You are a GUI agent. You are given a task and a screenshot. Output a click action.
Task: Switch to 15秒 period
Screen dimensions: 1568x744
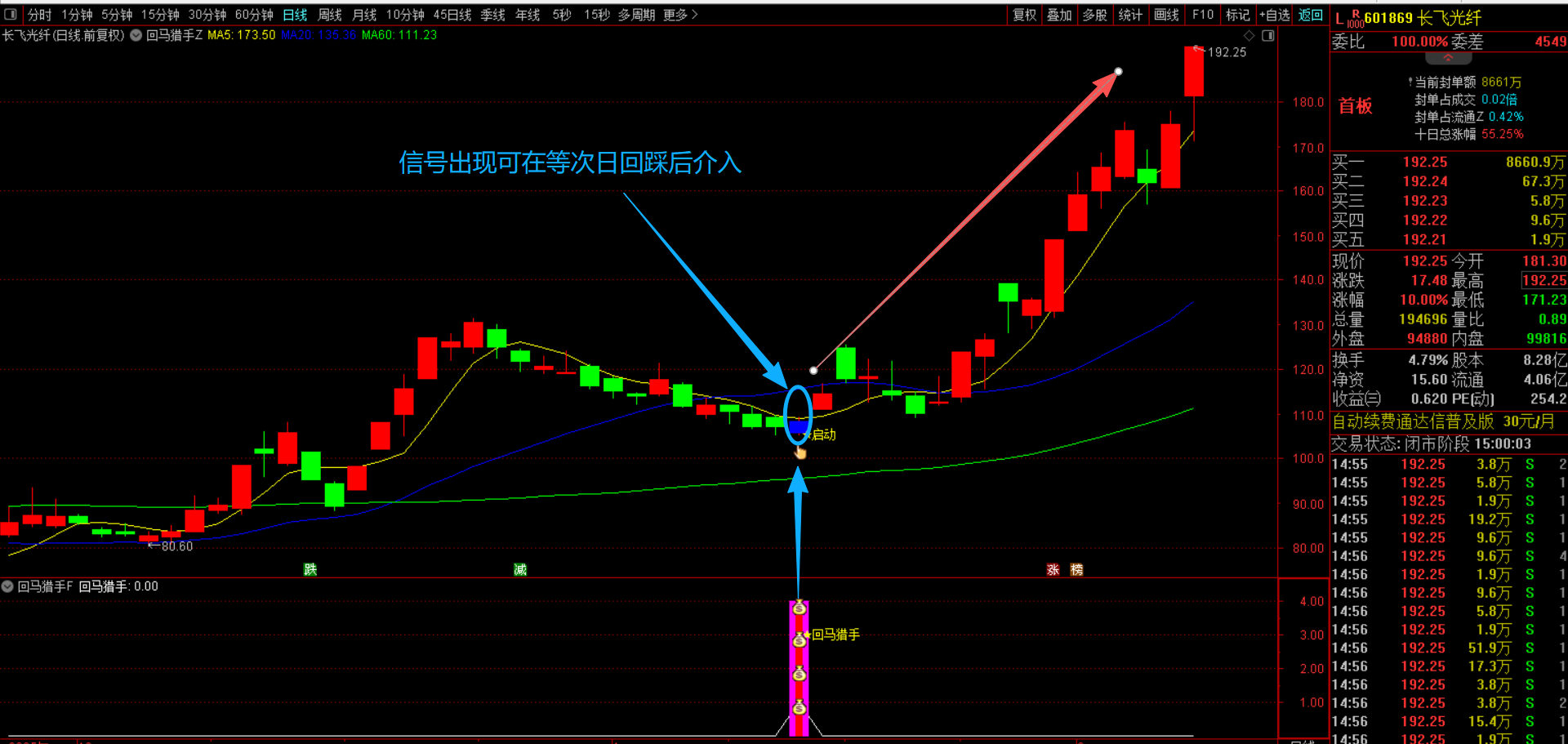click(x=597, y=15)
